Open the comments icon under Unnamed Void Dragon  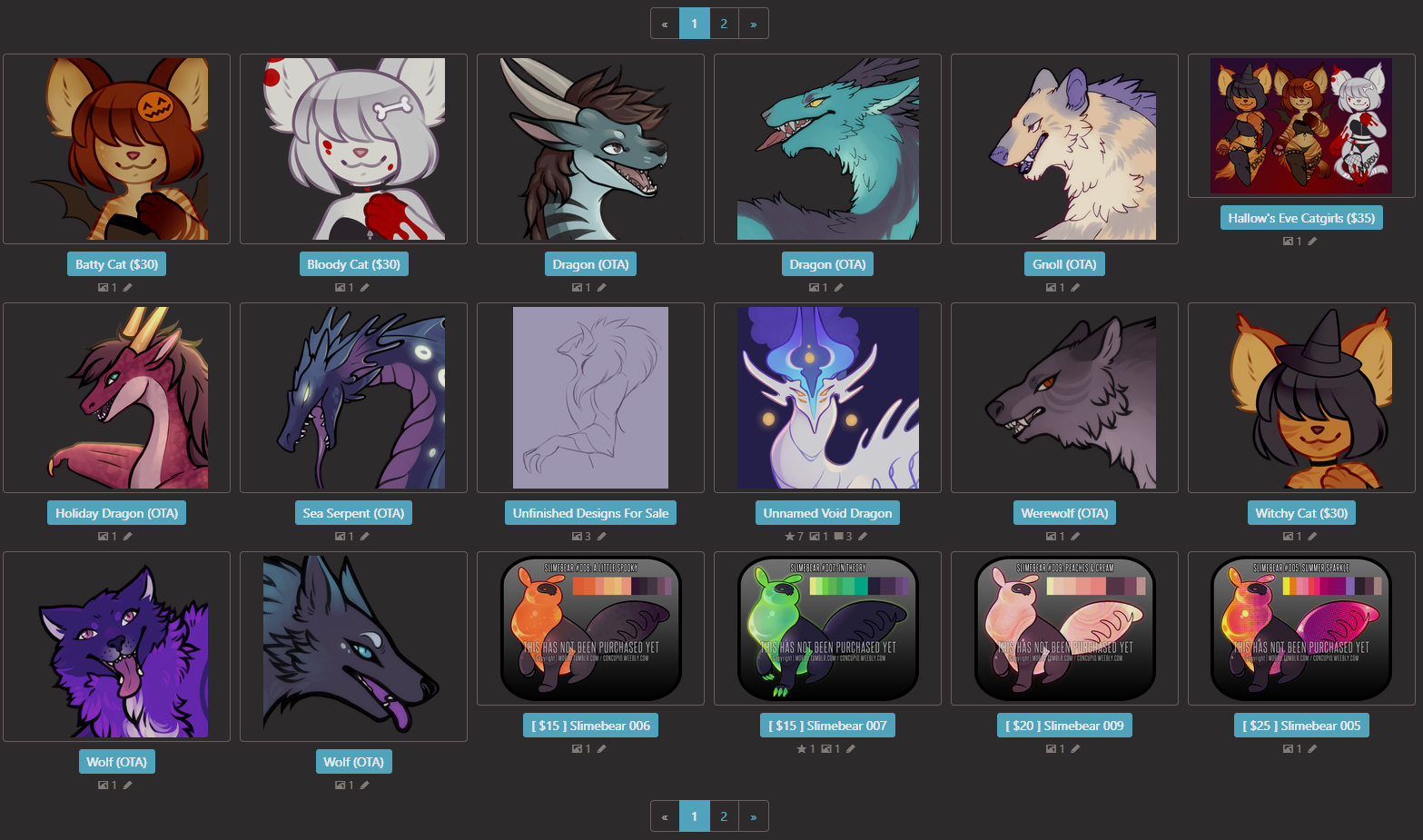(839, 537)
